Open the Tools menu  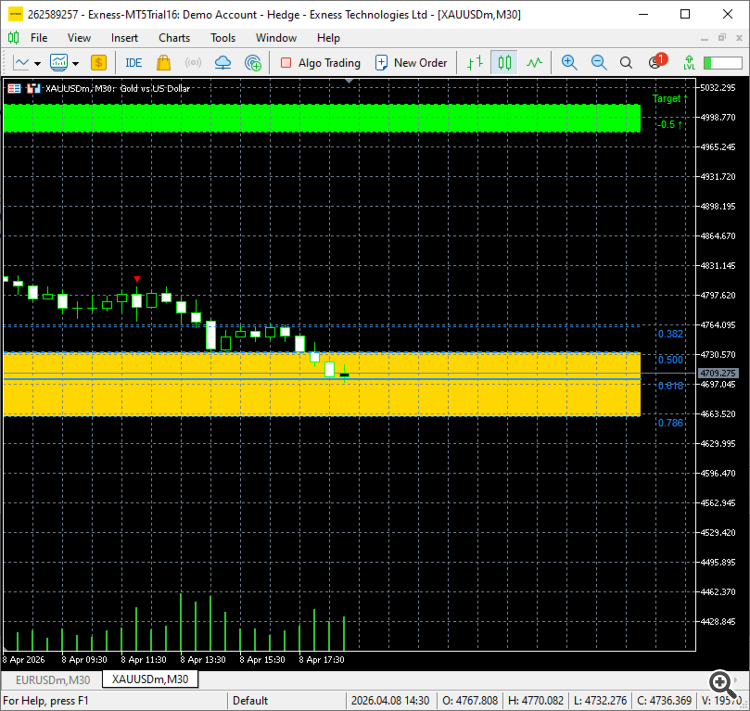click(223, 38)
